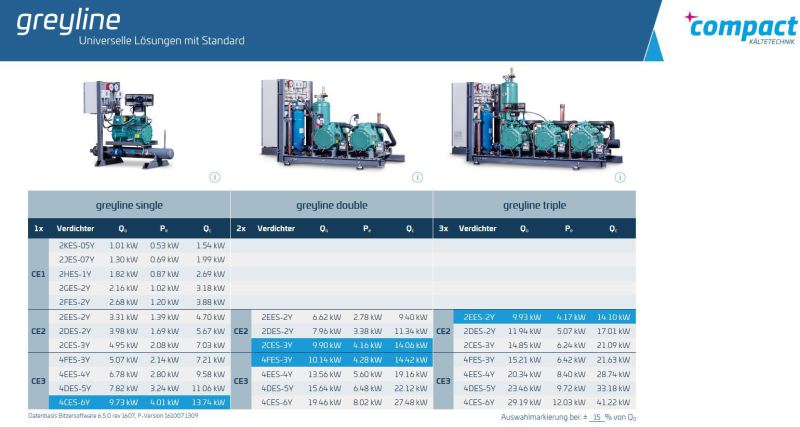
Task: Click 2EES-2Y in the single table
Action: click(x=74, y=317)
